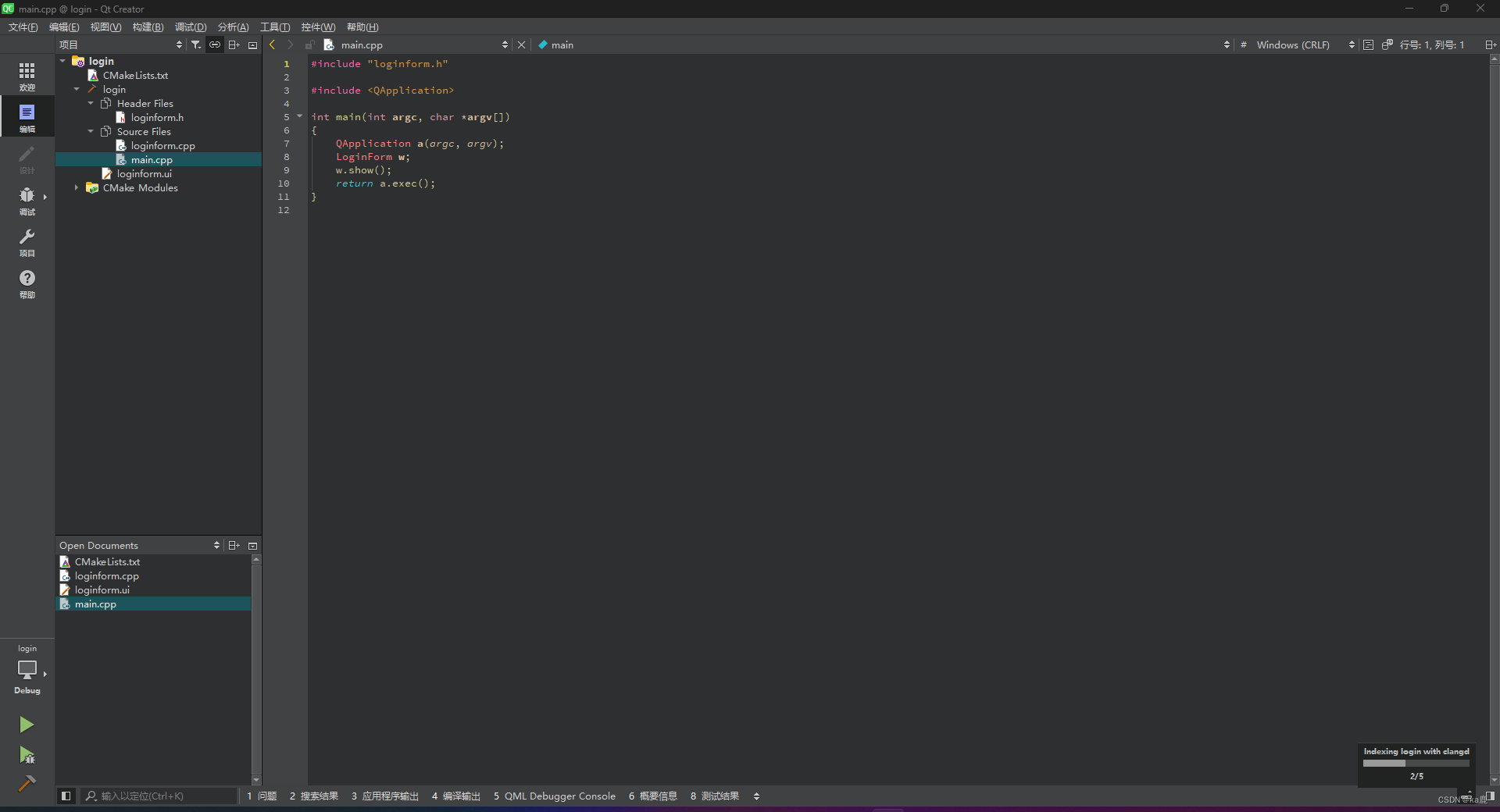Open the 帮助(H) menu

click(x=362, y=27)
